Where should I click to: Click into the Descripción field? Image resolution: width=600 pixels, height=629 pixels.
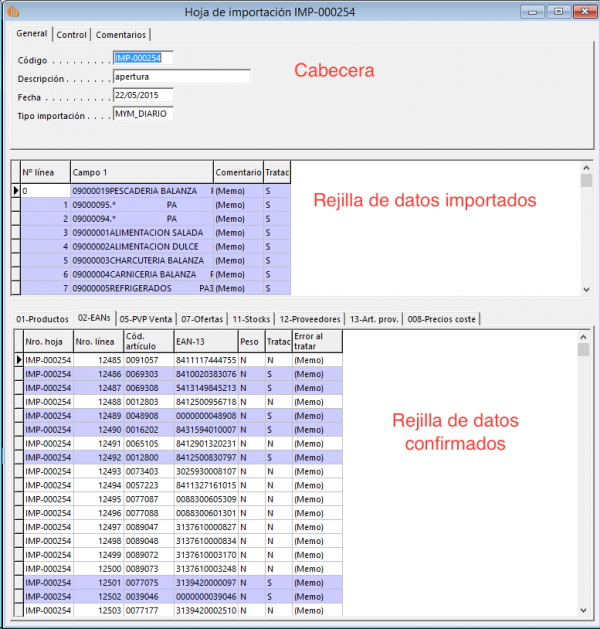tap(180, 77)
